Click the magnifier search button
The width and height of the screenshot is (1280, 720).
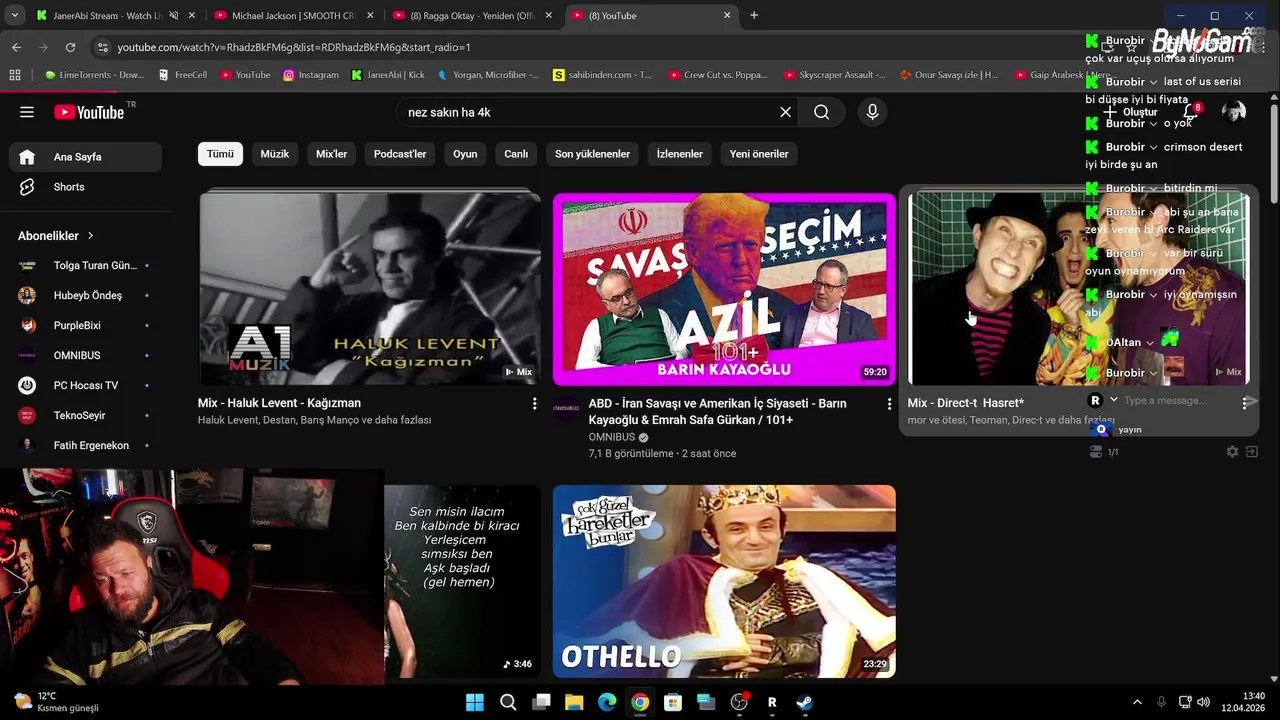(821, 112)
